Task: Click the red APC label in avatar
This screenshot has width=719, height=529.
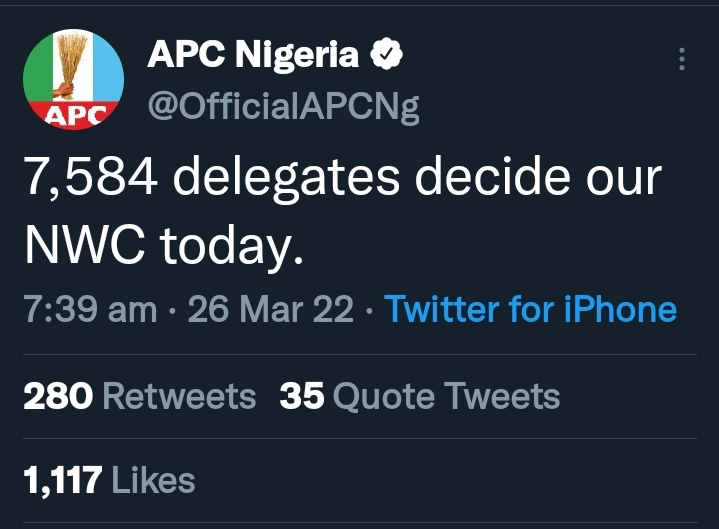Action: click(x=74, y=116)
